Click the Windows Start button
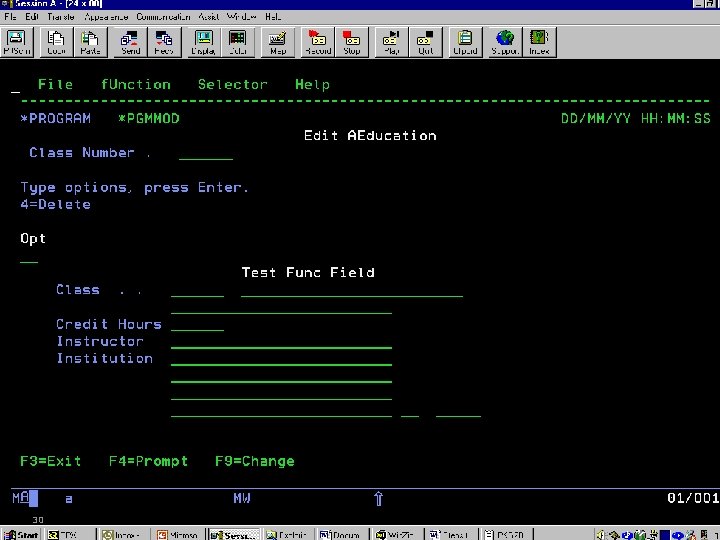This screenshot has width=720, height=540. click(x=21, y=534)
